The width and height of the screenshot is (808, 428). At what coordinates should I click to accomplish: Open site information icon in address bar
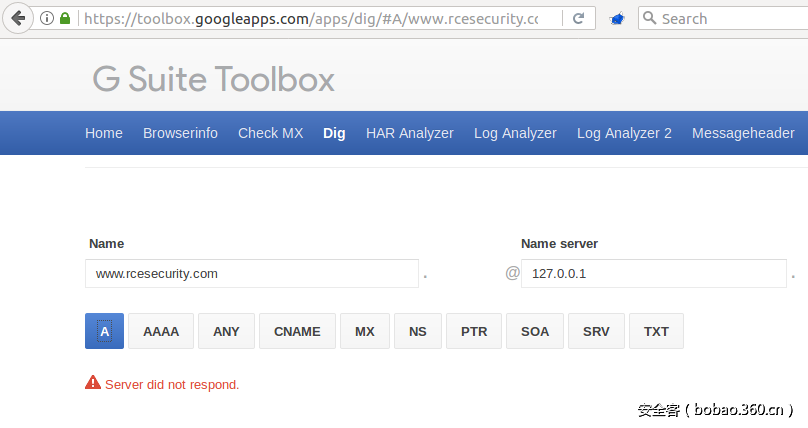(x=47, y=19)
